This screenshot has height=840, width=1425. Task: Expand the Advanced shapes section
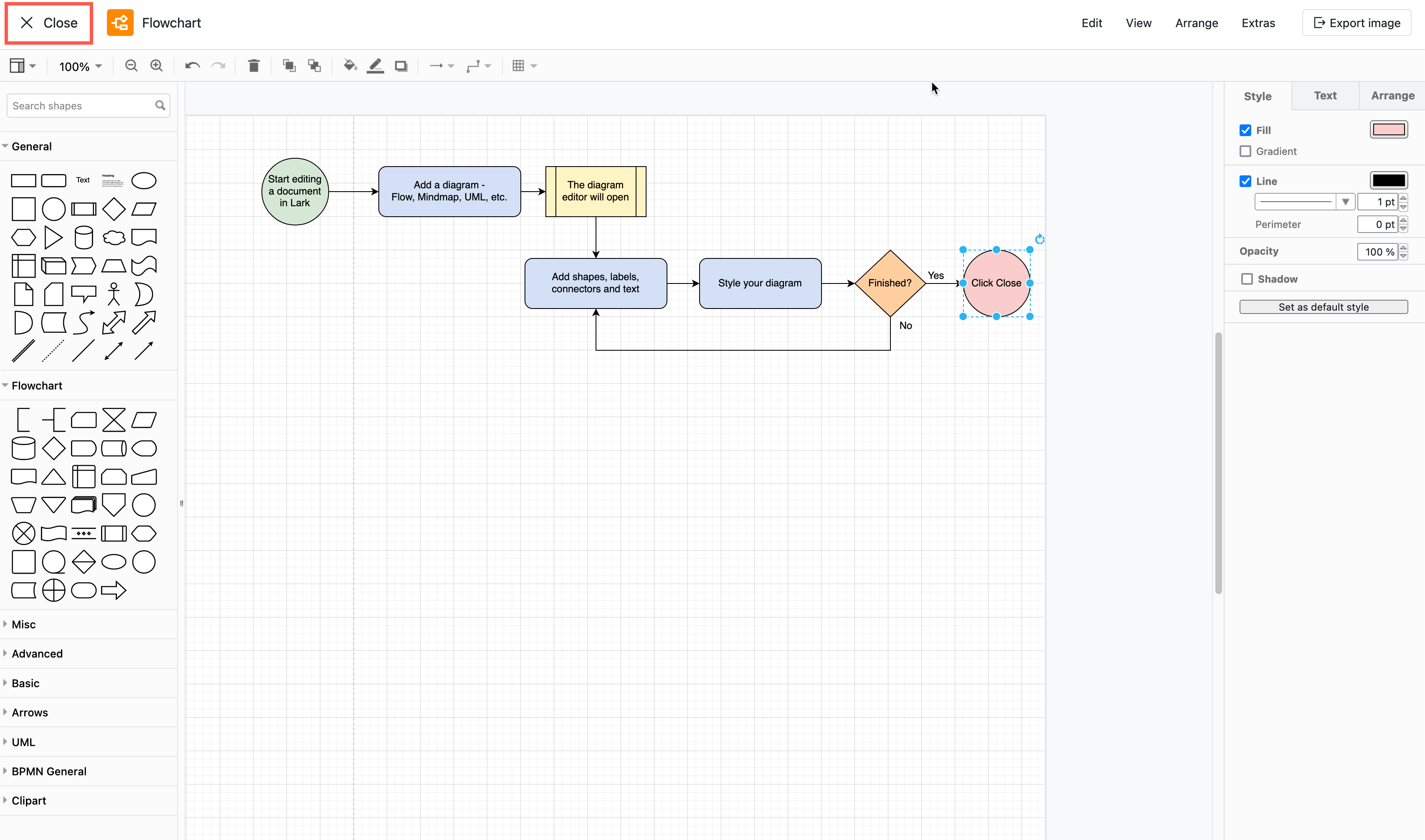(38, 653)
